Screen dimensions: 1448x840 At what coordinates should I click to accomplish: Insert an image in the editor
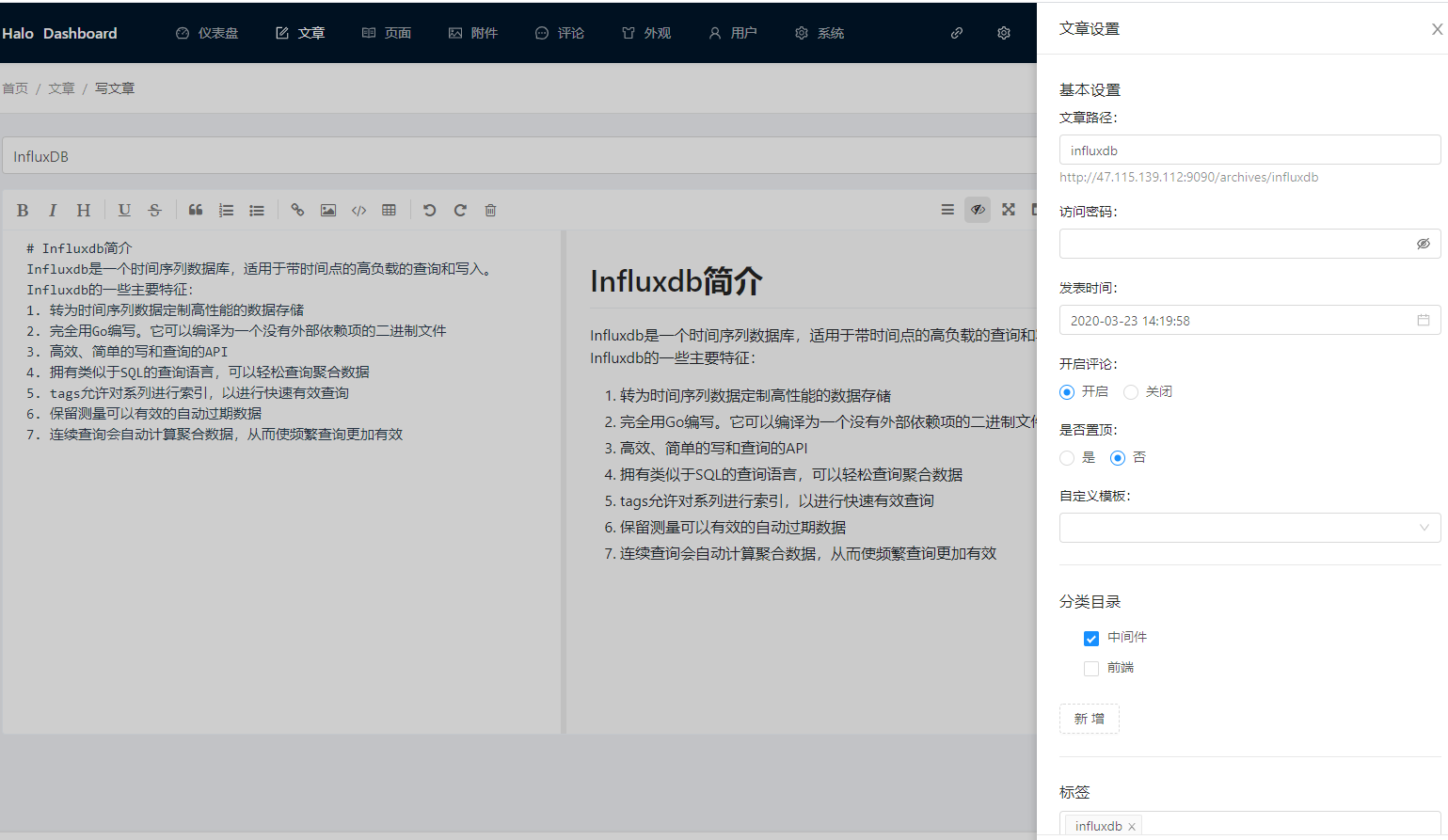328,210
